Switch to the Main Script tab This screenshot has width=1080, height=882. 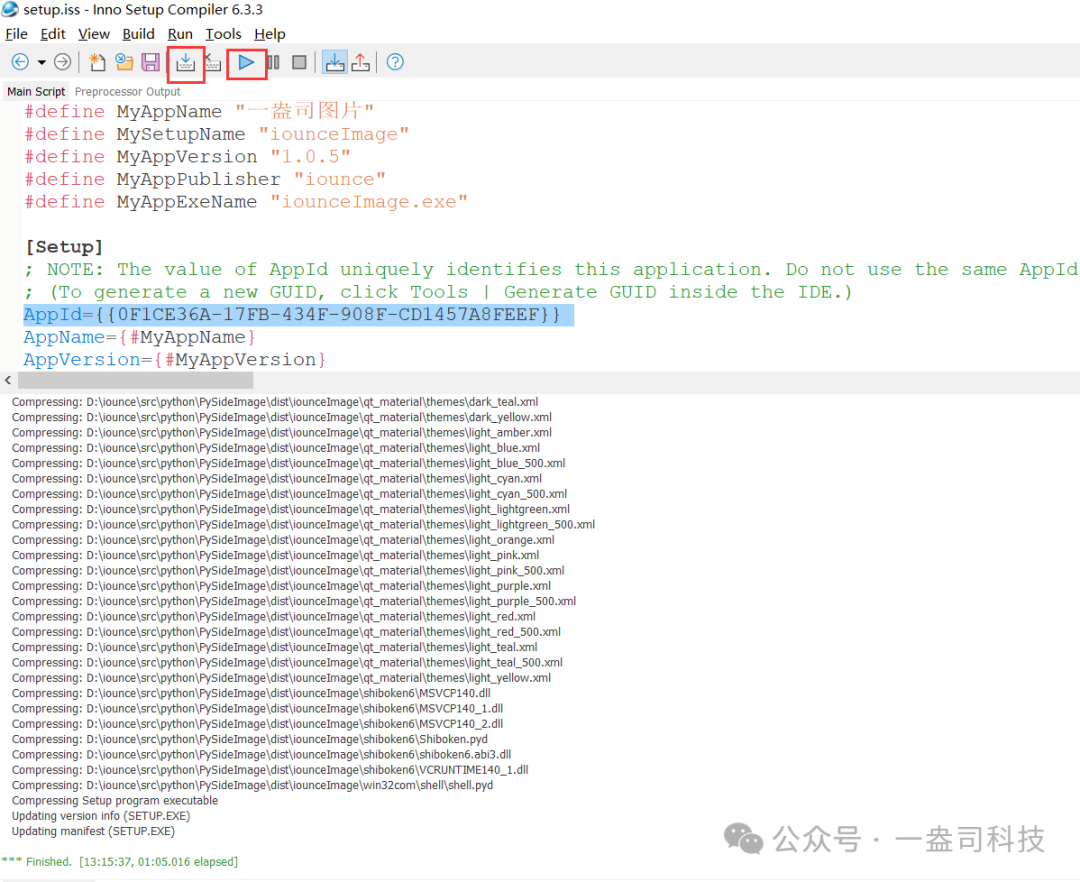pos(36,92)
